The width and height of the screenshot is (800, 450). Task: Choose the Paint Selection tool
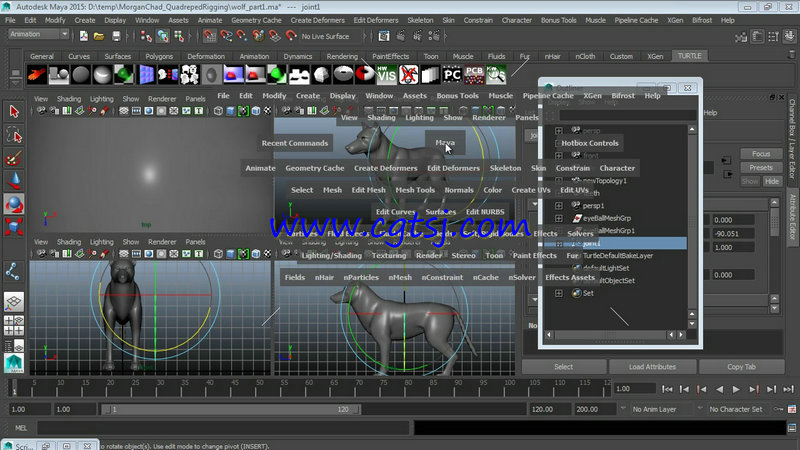point(14,159)
